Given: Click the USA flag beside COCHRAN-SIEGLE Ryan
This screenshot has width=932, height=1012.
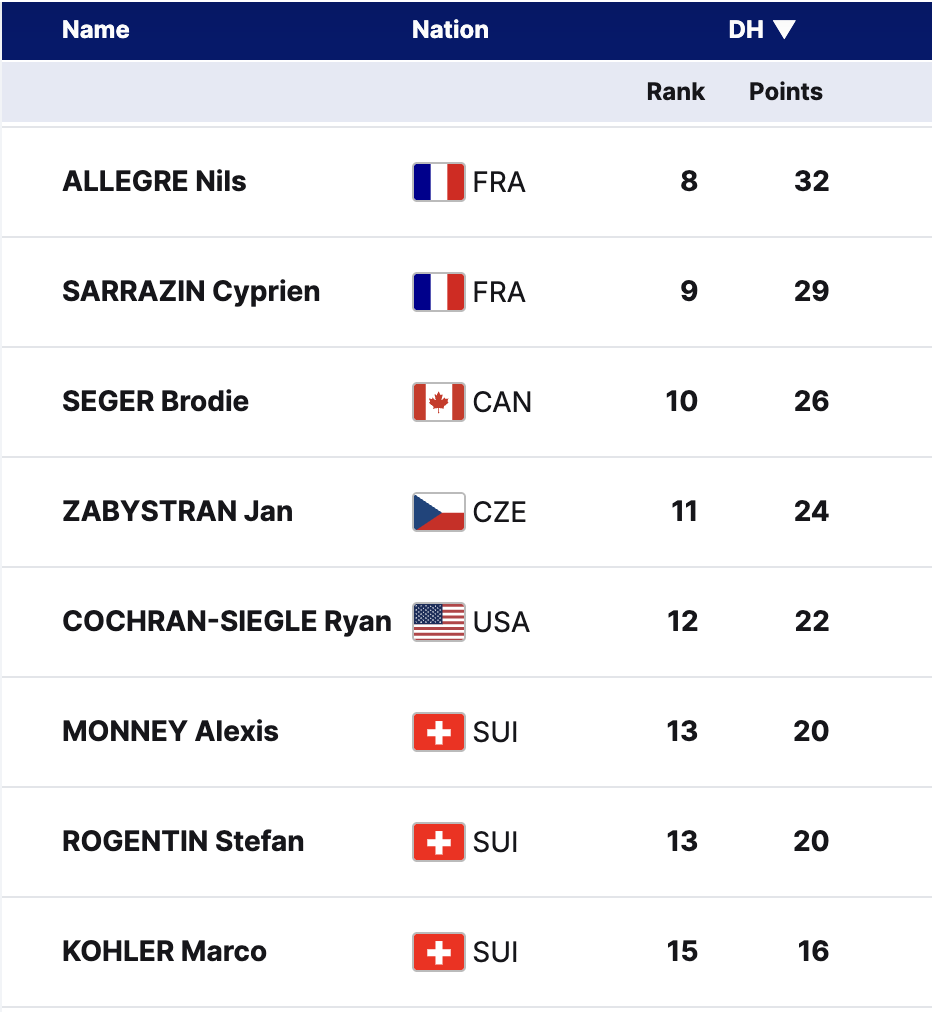Looking at the screenshot, I should 438,622.
